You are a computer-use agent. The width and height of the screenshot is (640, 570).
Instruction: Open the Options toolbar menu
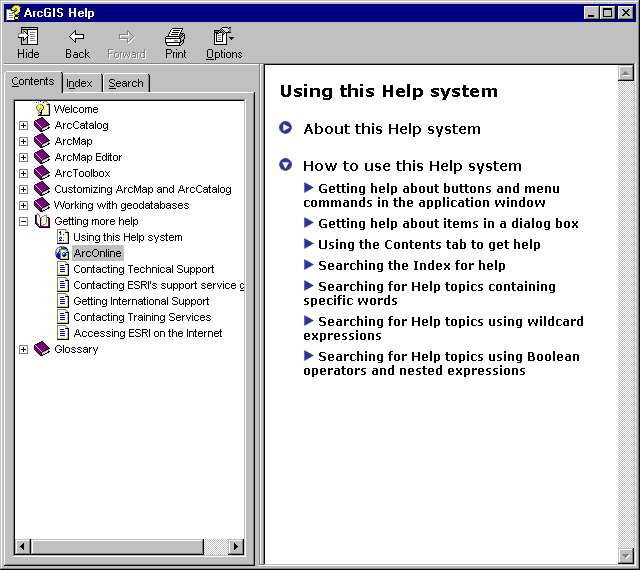point(224,43)
